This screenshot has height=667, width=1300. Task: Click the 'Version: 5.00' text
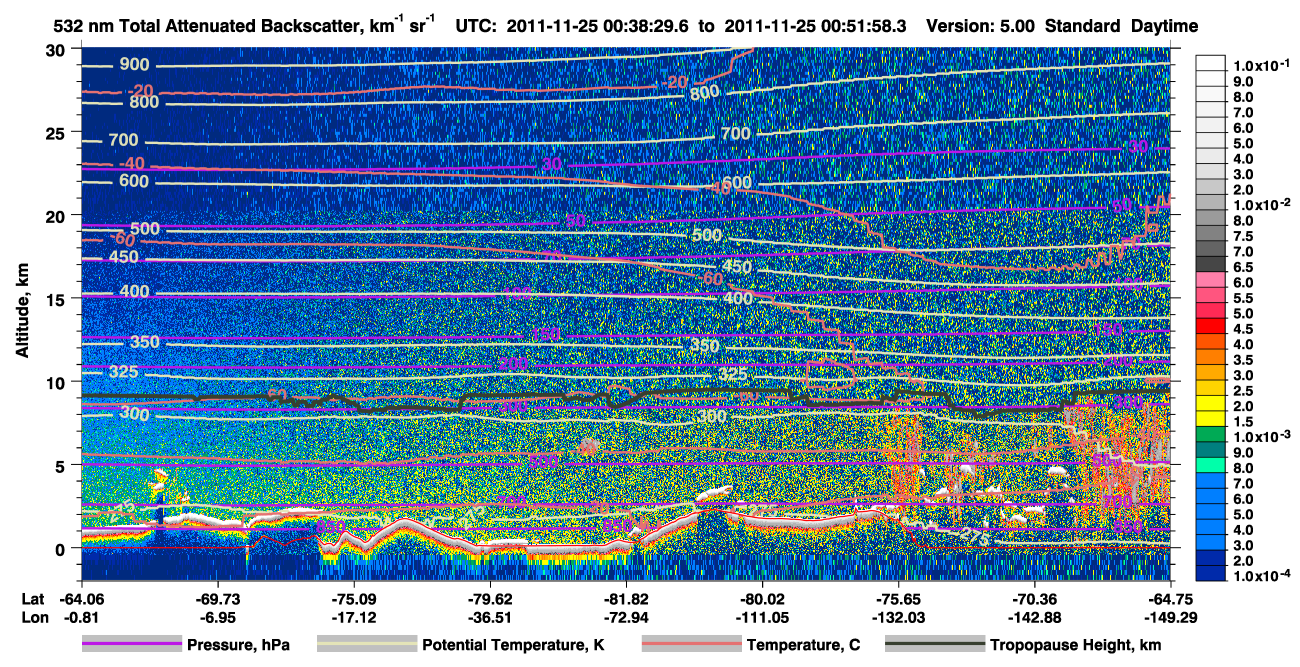(x=981, y=26)
